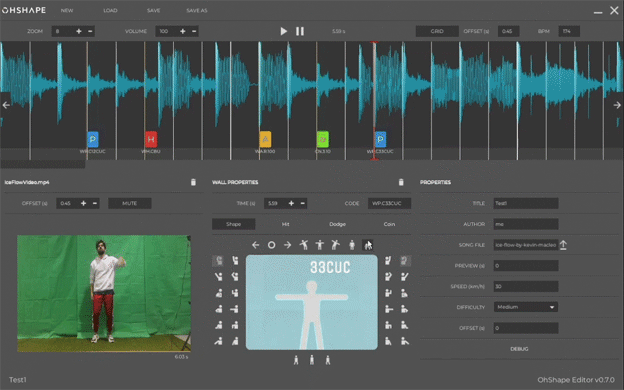This screenshot has width=624, height=390.
Task: Move wall shape right with right arrow
Action: point(287,245)
